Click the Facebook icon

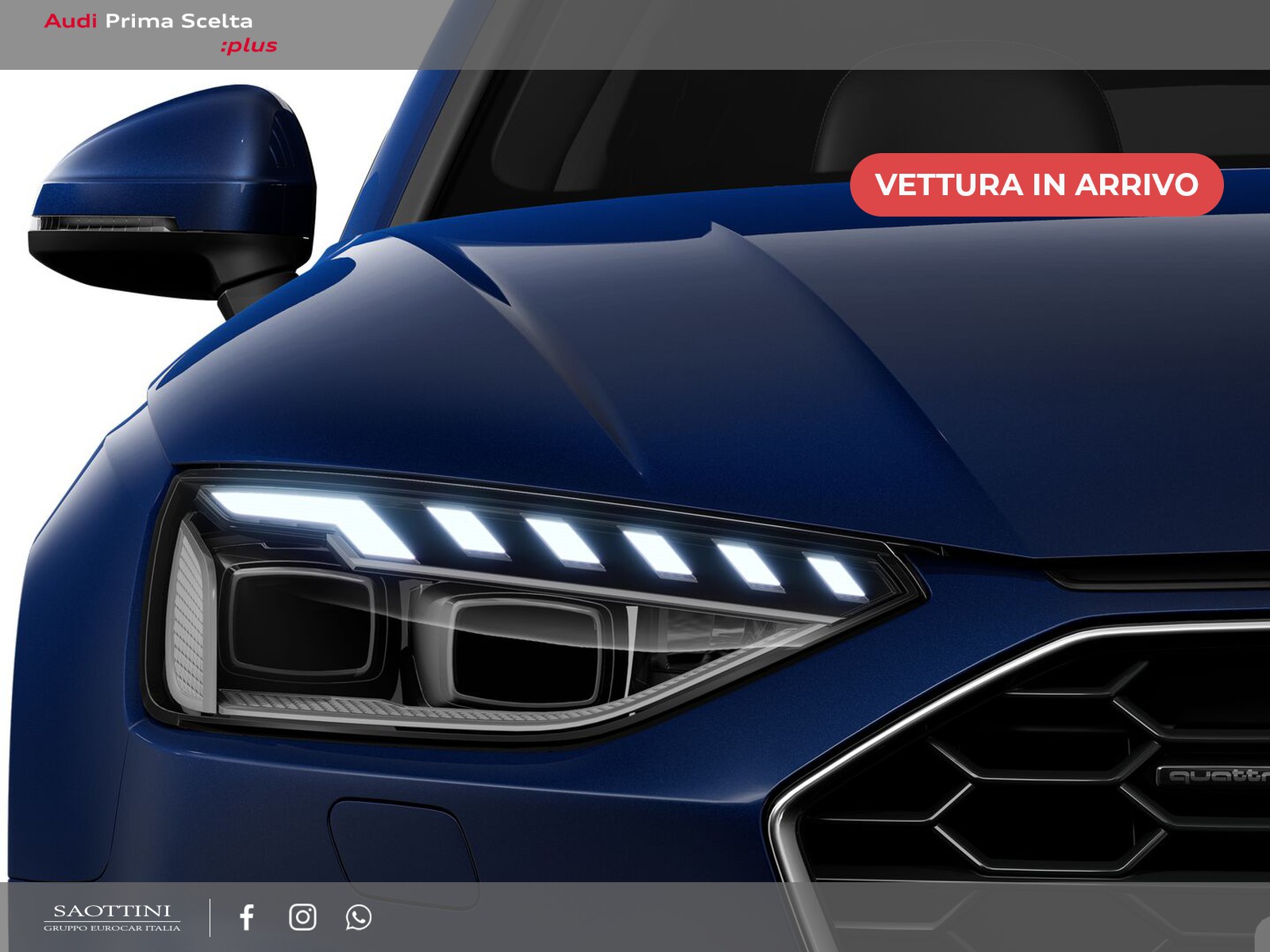247,917
